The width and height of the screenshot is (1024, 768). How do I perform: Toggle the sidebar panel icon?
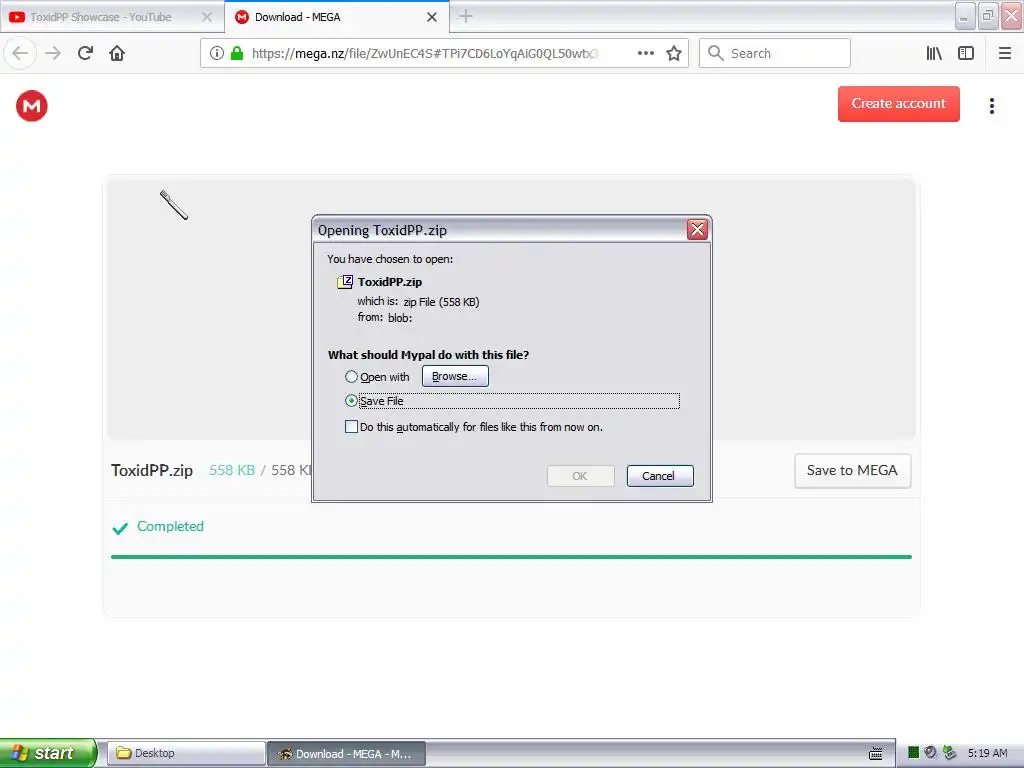(x=966, y=53)
